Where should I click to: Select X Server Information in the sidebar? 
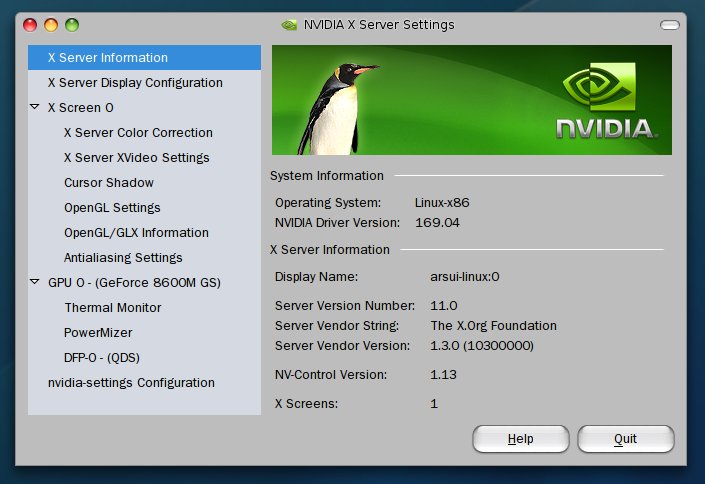click(144, 58)
